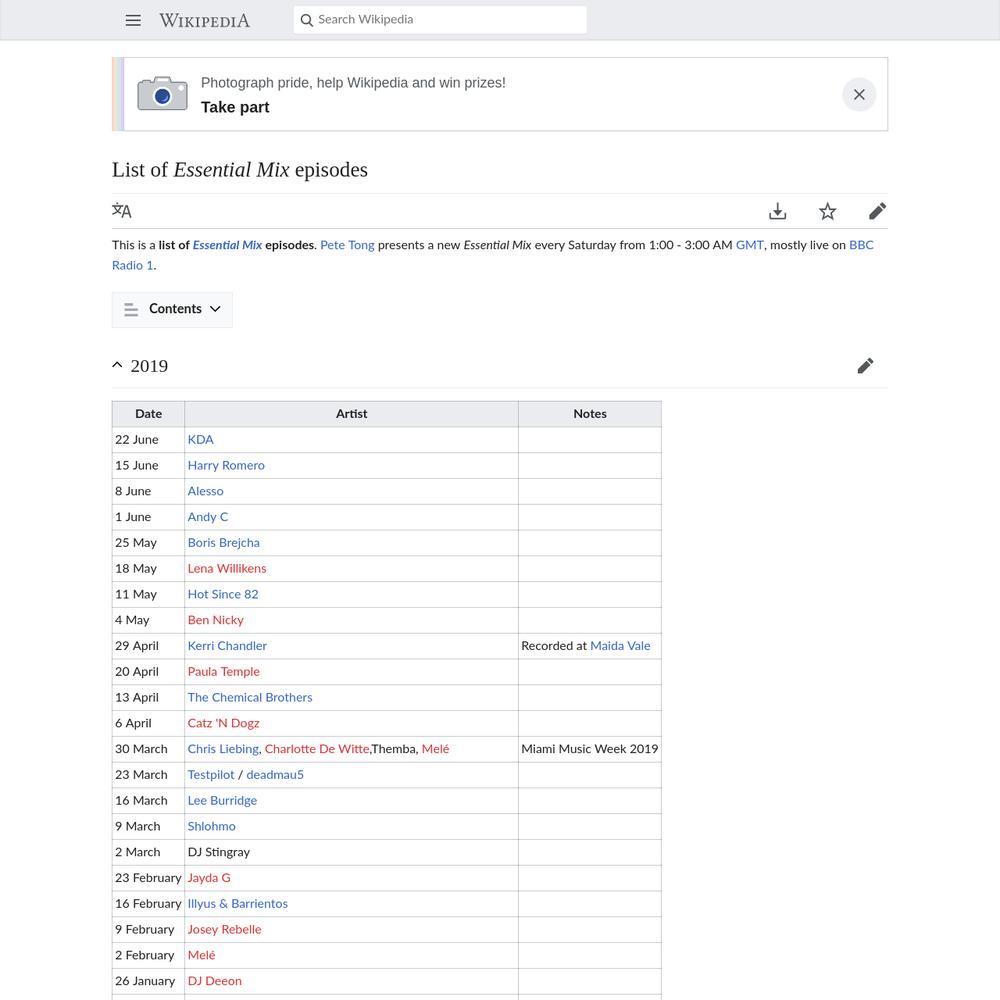Screen dimensions: 1000x1000
Task: Open the Chris Liebing link
Action: tap(223, 749)
